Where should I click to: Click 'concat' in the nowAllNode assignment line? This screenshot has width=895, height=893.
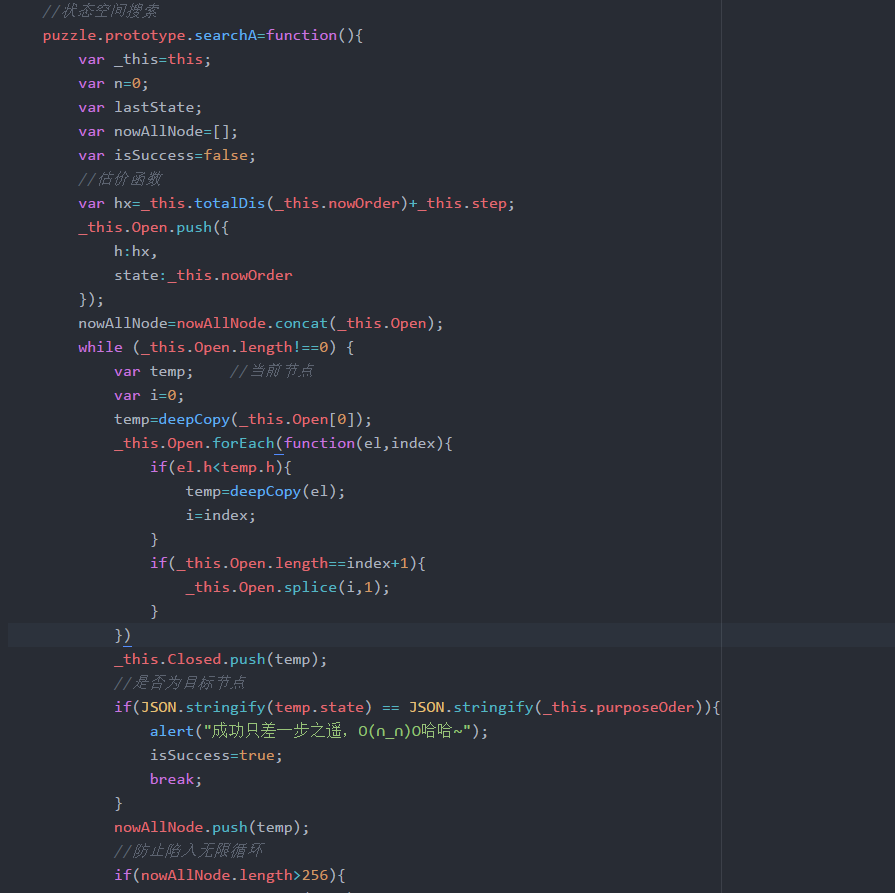pyautogui.click(x=301, y=323)
